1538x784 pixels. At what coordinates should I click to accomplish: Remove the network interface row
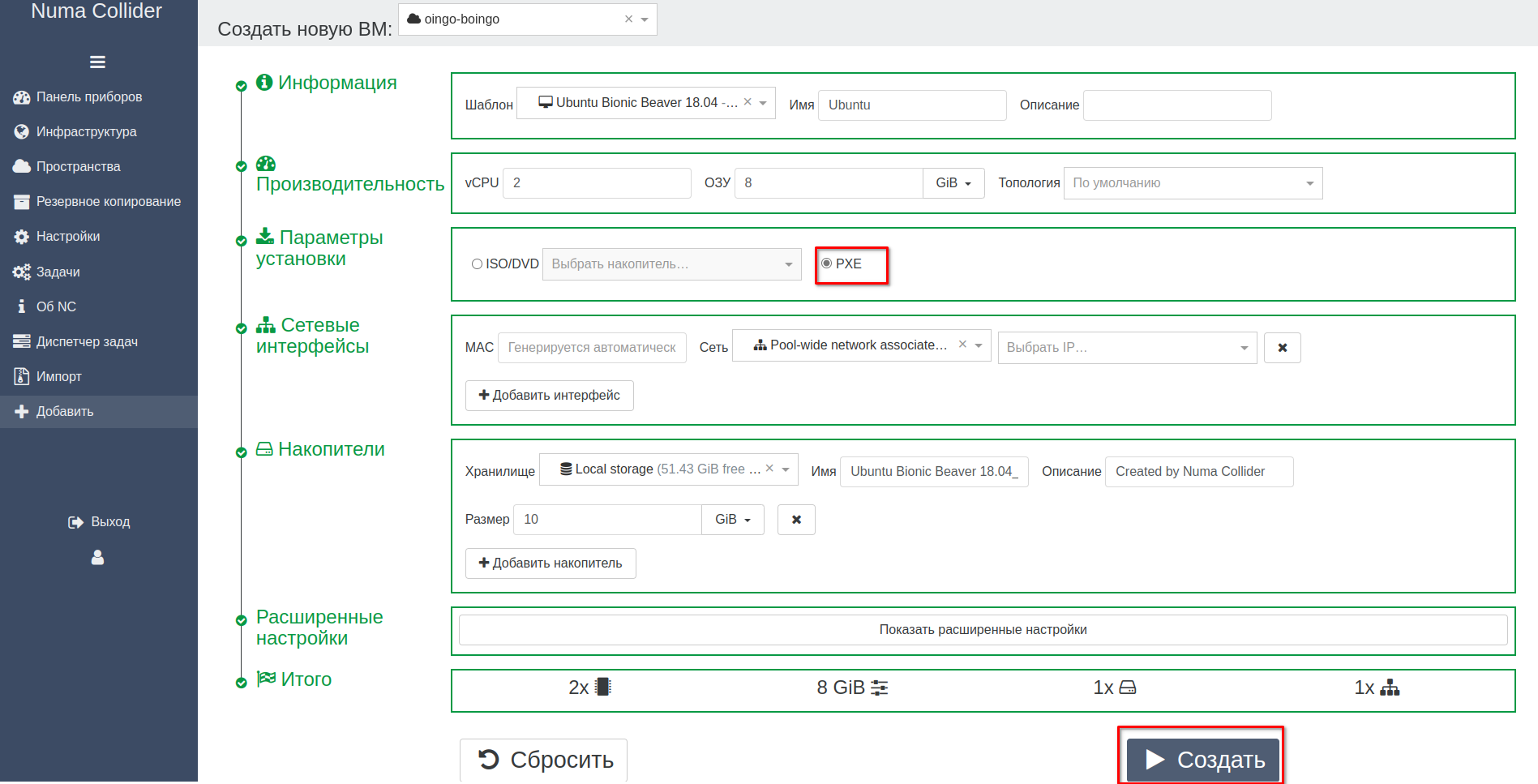(x=1283, y=348)
